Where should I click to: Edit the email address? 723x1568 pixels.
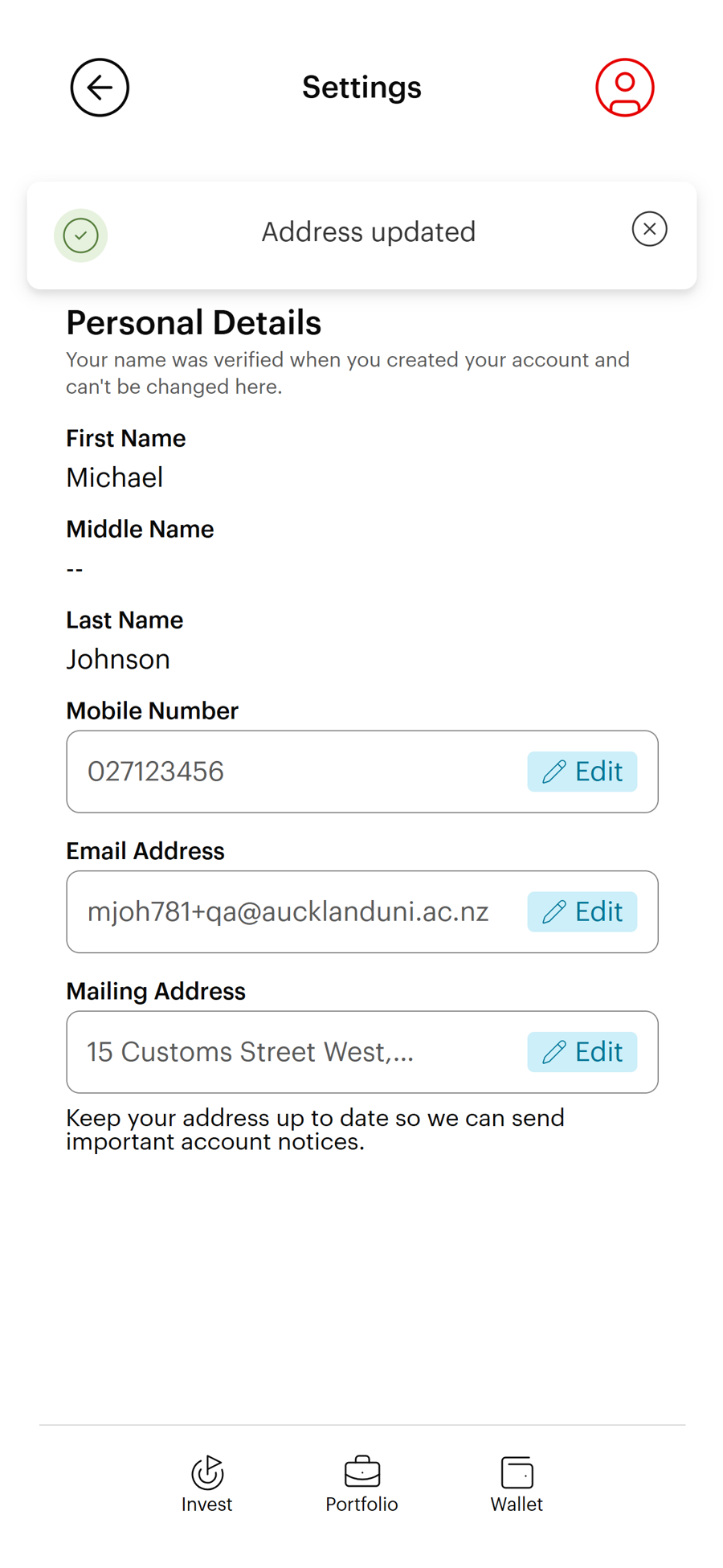582,911
